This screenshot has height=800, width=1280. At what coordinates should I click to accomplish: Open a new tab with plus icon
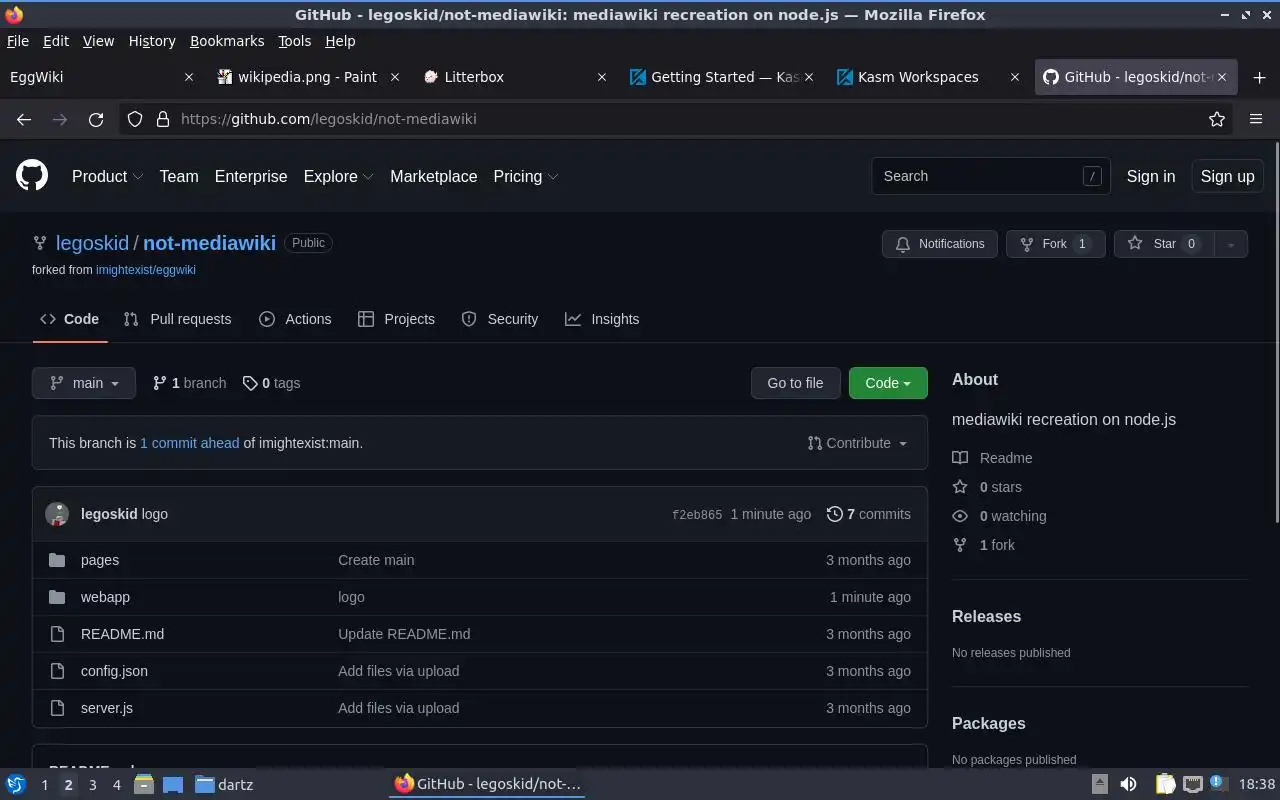point(1259,77)
